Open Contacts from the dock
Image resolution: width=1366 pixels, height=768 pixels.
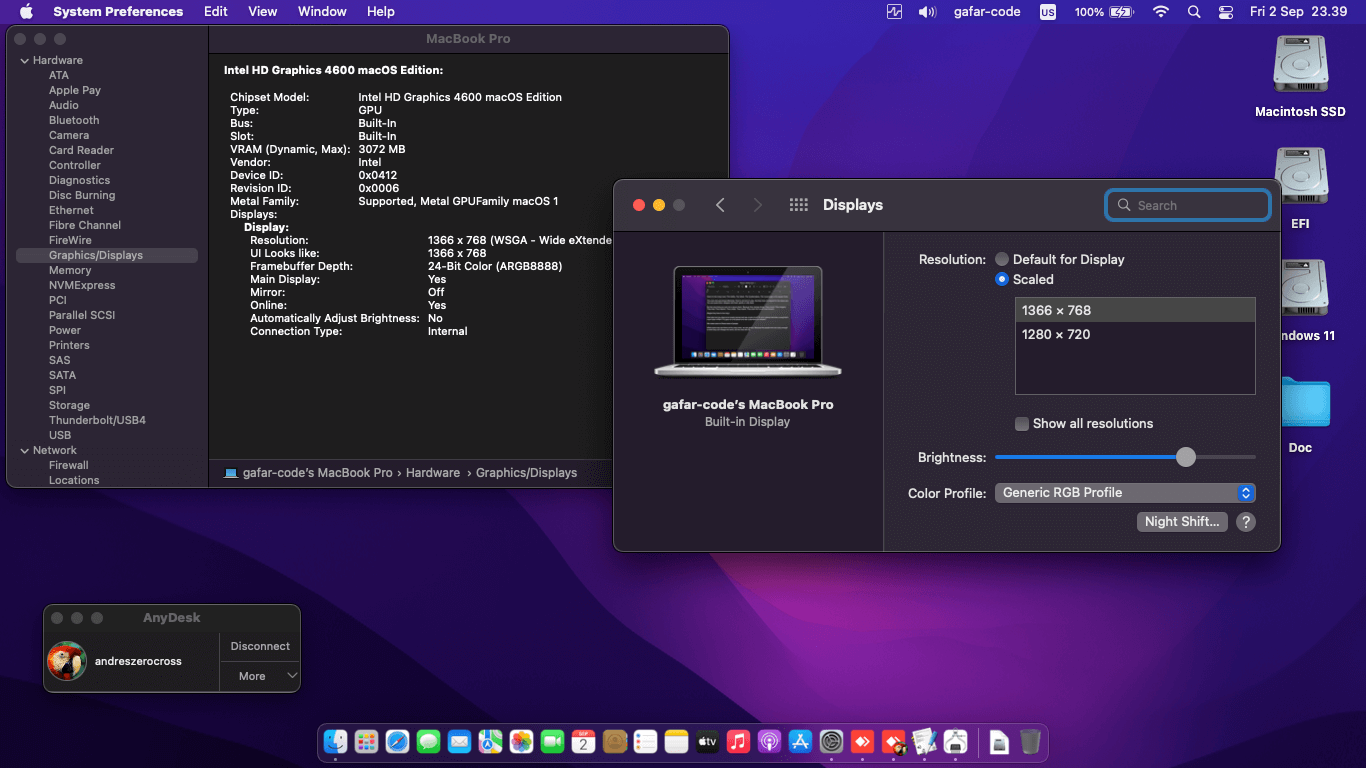614,742
